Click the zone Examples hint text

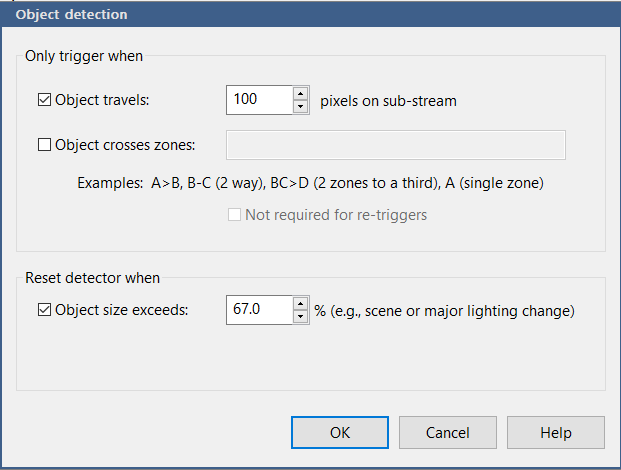pyautogui.click(x=310, y=183)
